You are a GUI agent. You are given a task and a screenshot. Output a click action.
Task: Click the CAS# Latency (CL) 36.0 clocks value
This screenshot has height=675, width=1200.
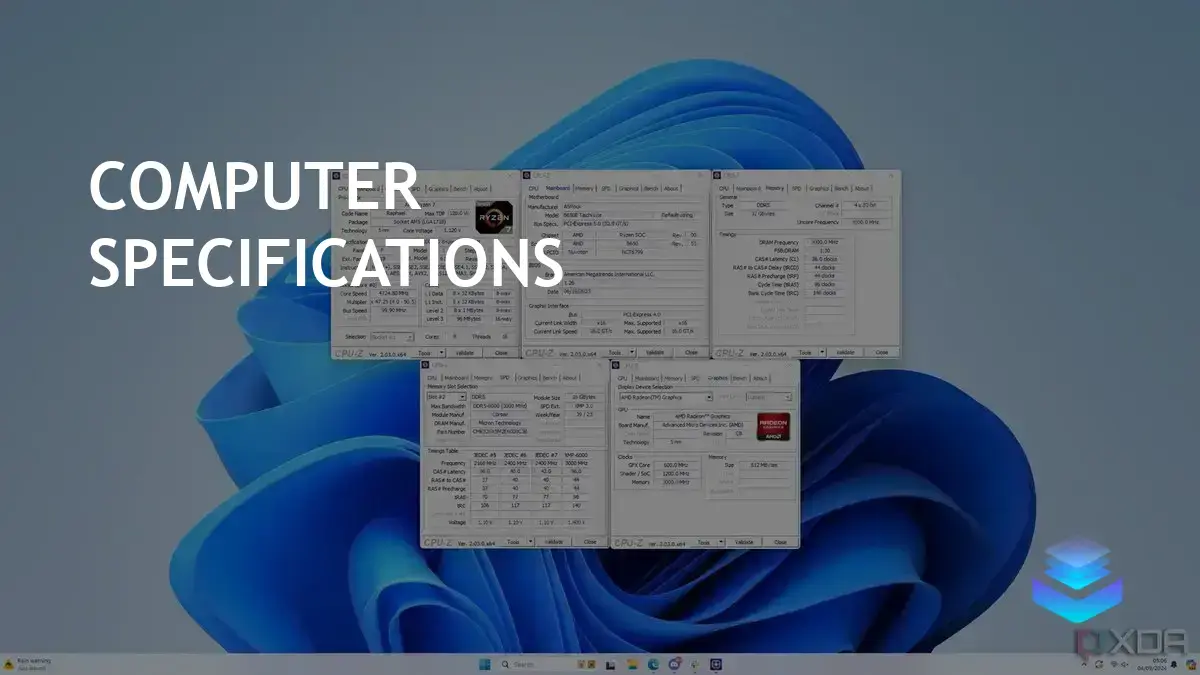coord(824,259)
